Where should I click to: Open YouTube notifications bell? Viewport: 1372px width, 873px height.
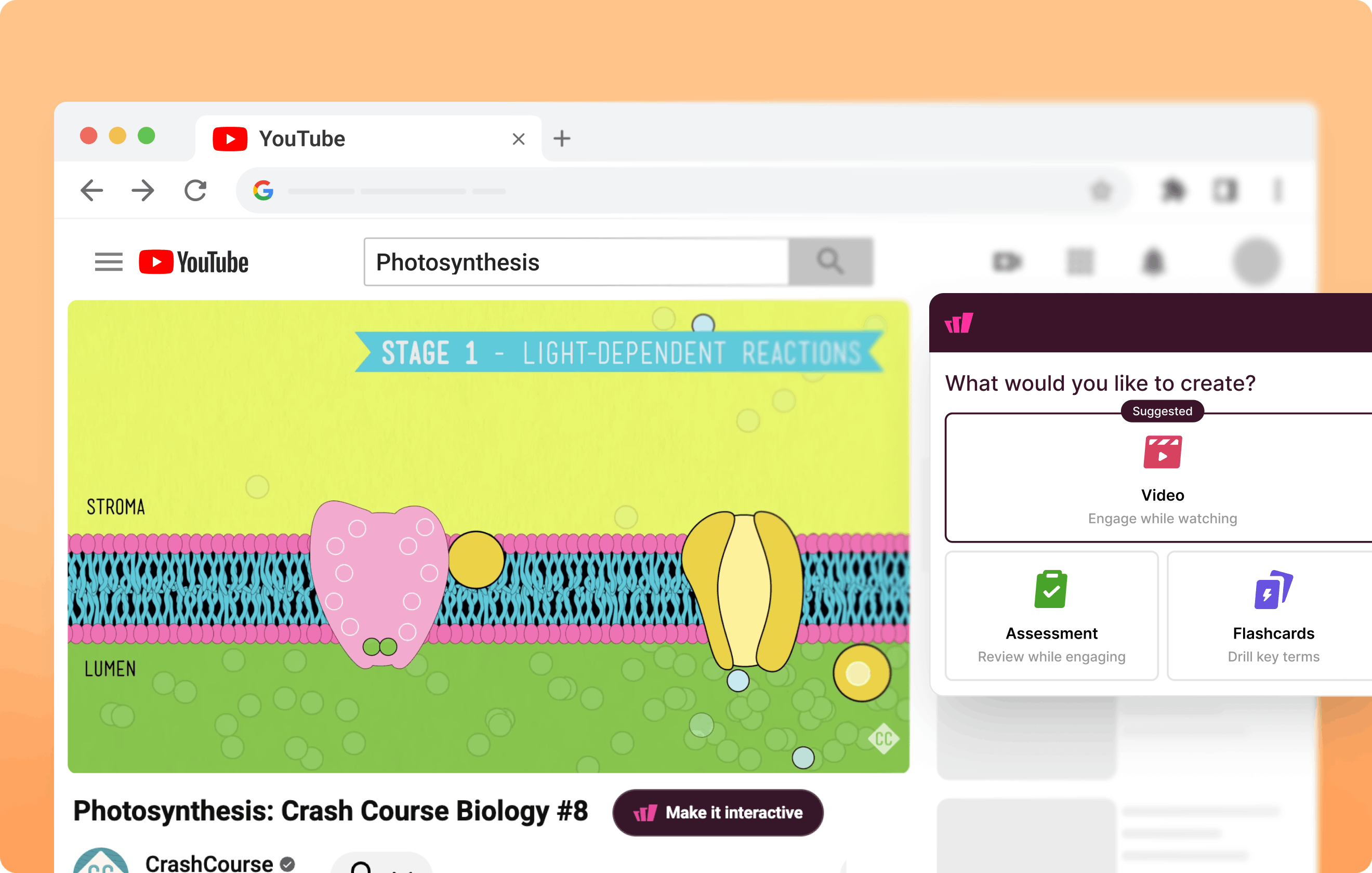pyautogui.click(x=1153, y=262)
